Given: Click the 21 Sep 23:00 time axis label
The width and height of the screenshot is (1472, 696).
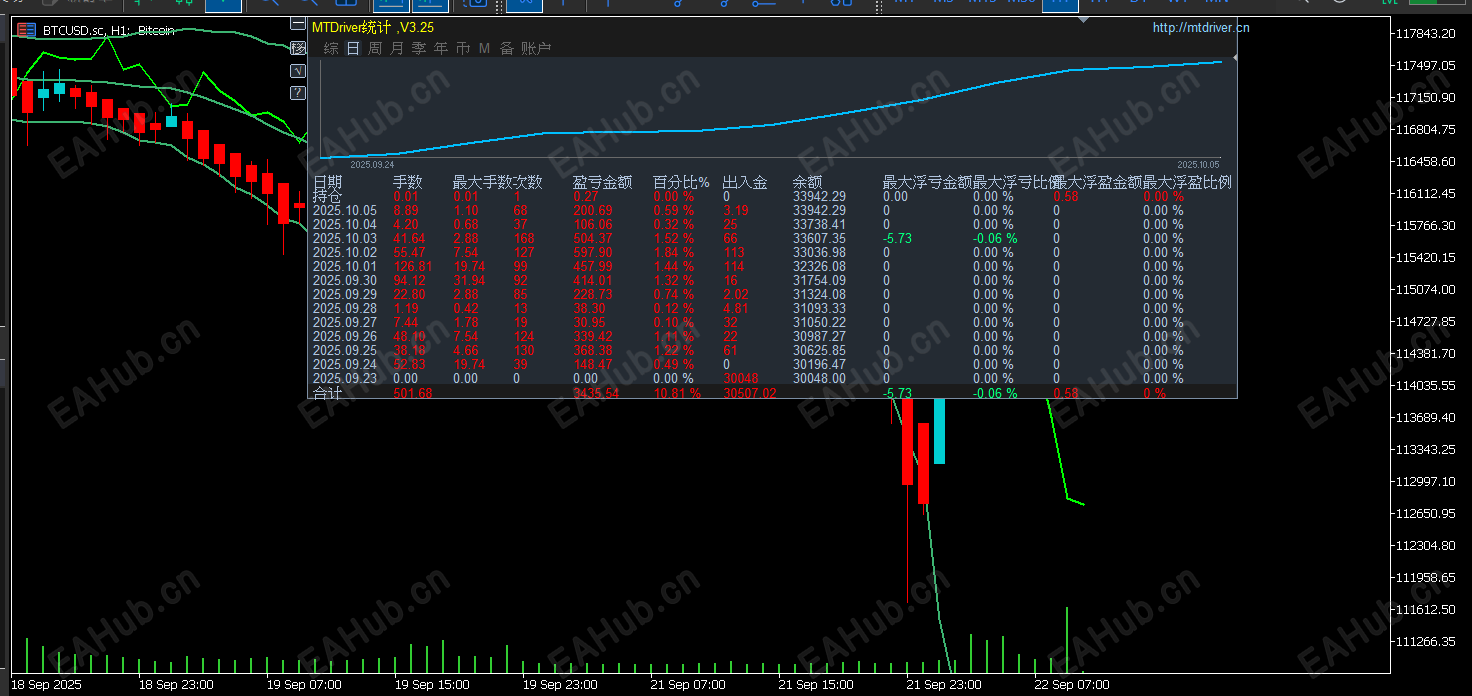Looking at the screenshot, I should pyautogui.click(x=943, y=685).
